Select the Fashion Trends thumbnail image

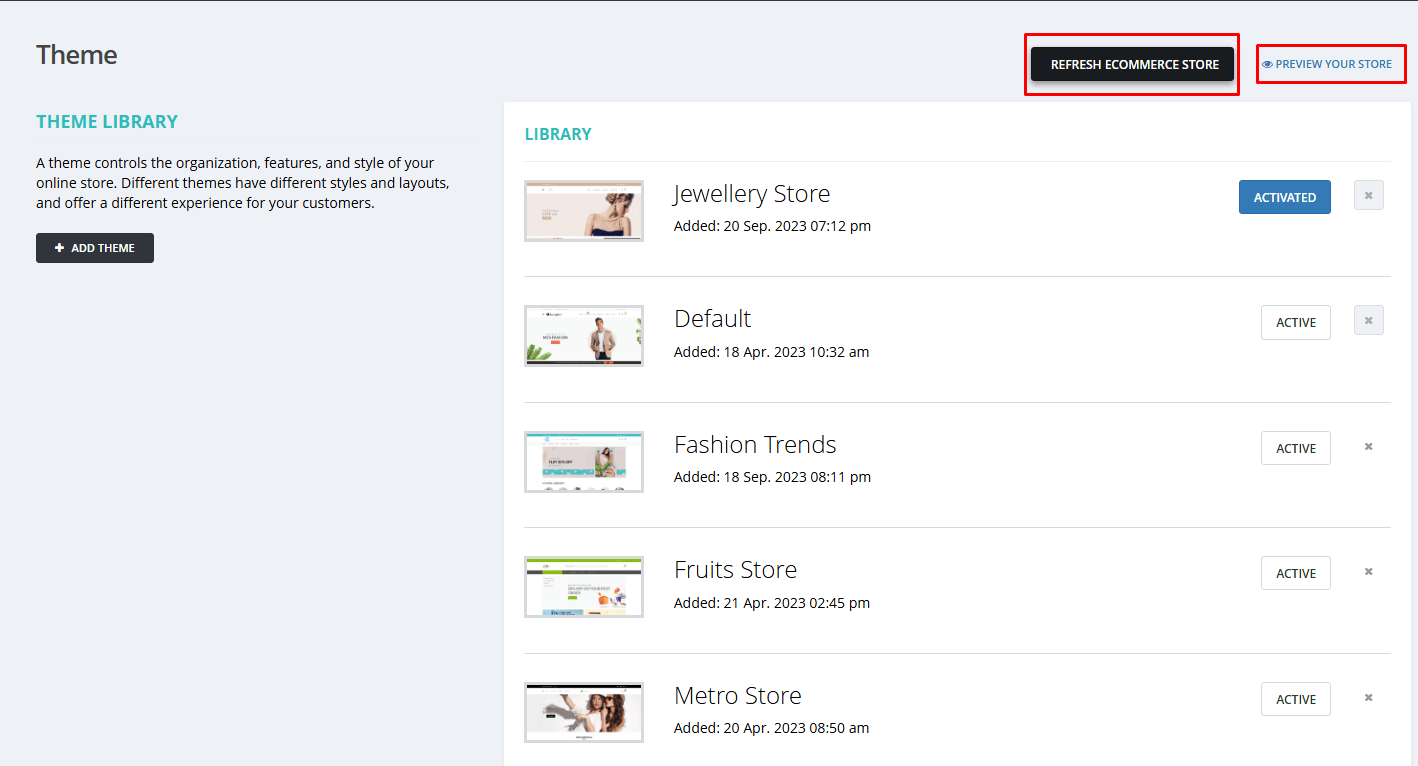[584, 462]
